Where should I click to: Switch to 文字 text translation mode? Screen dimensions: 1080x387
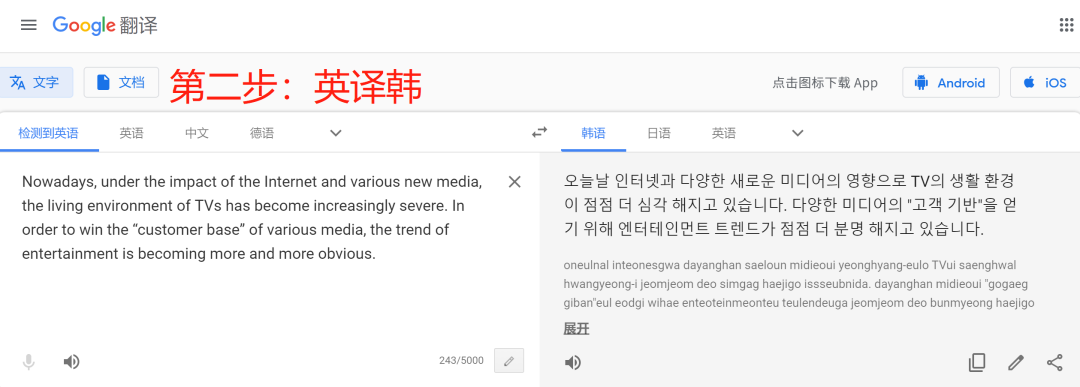[x=36, y=83]
